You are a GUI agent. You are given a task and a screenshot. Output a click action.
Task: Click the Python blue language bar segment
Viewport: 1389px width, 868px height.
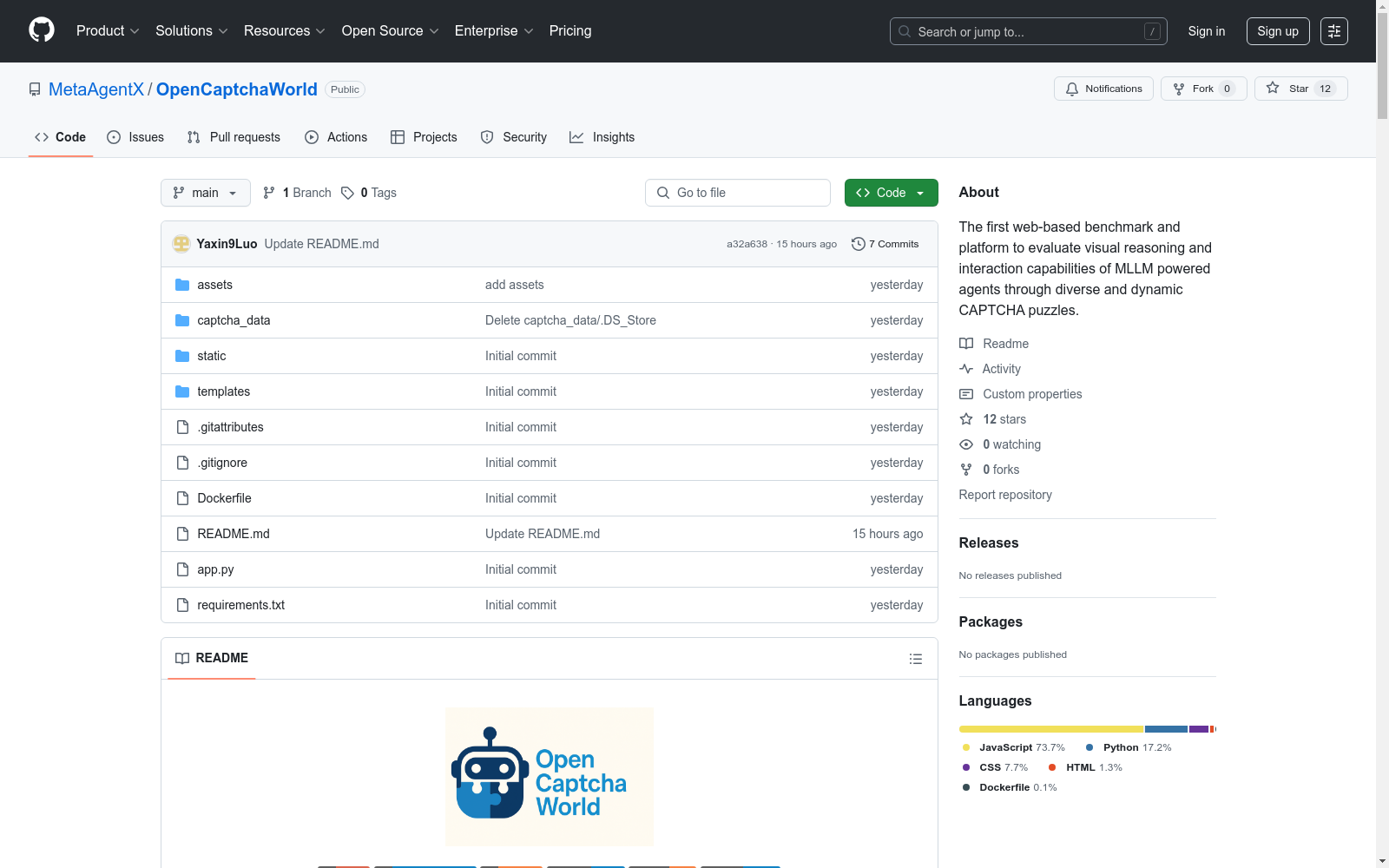pos(1166,729)
